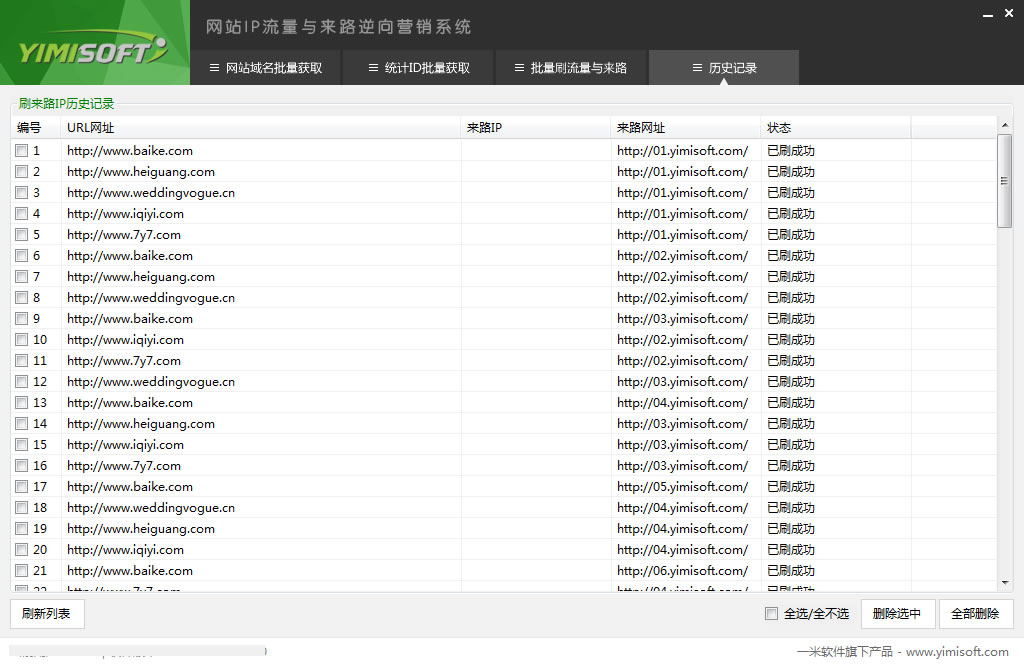Sort by the 编号 column header
This screenshot has height=665, width=1024.
click(36, 127)
